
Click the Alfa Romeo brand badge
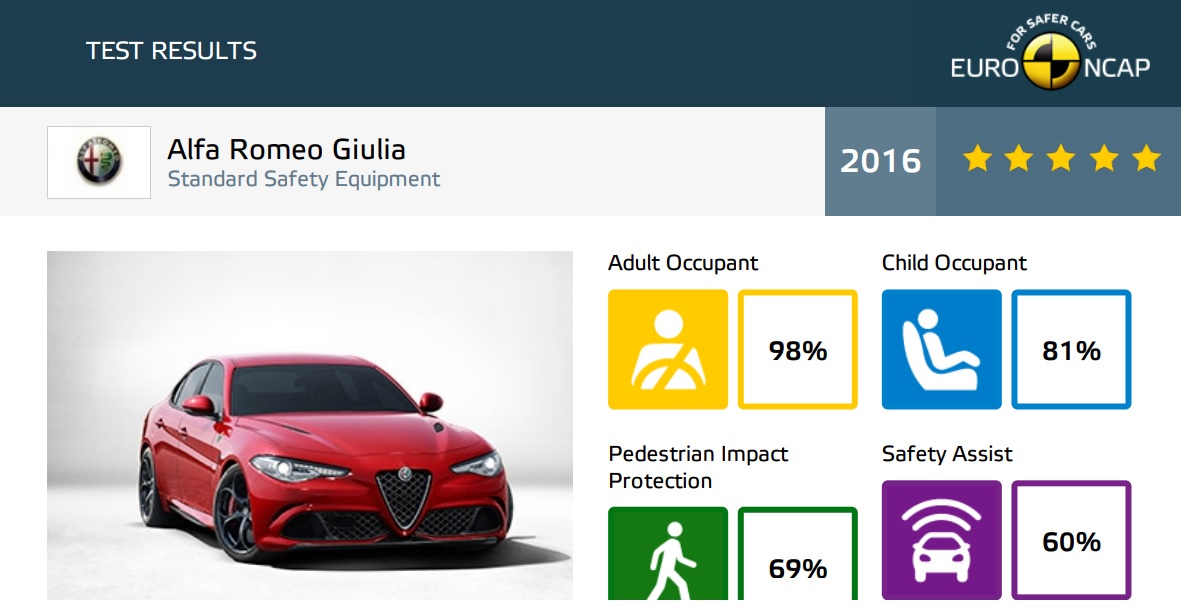99,162
